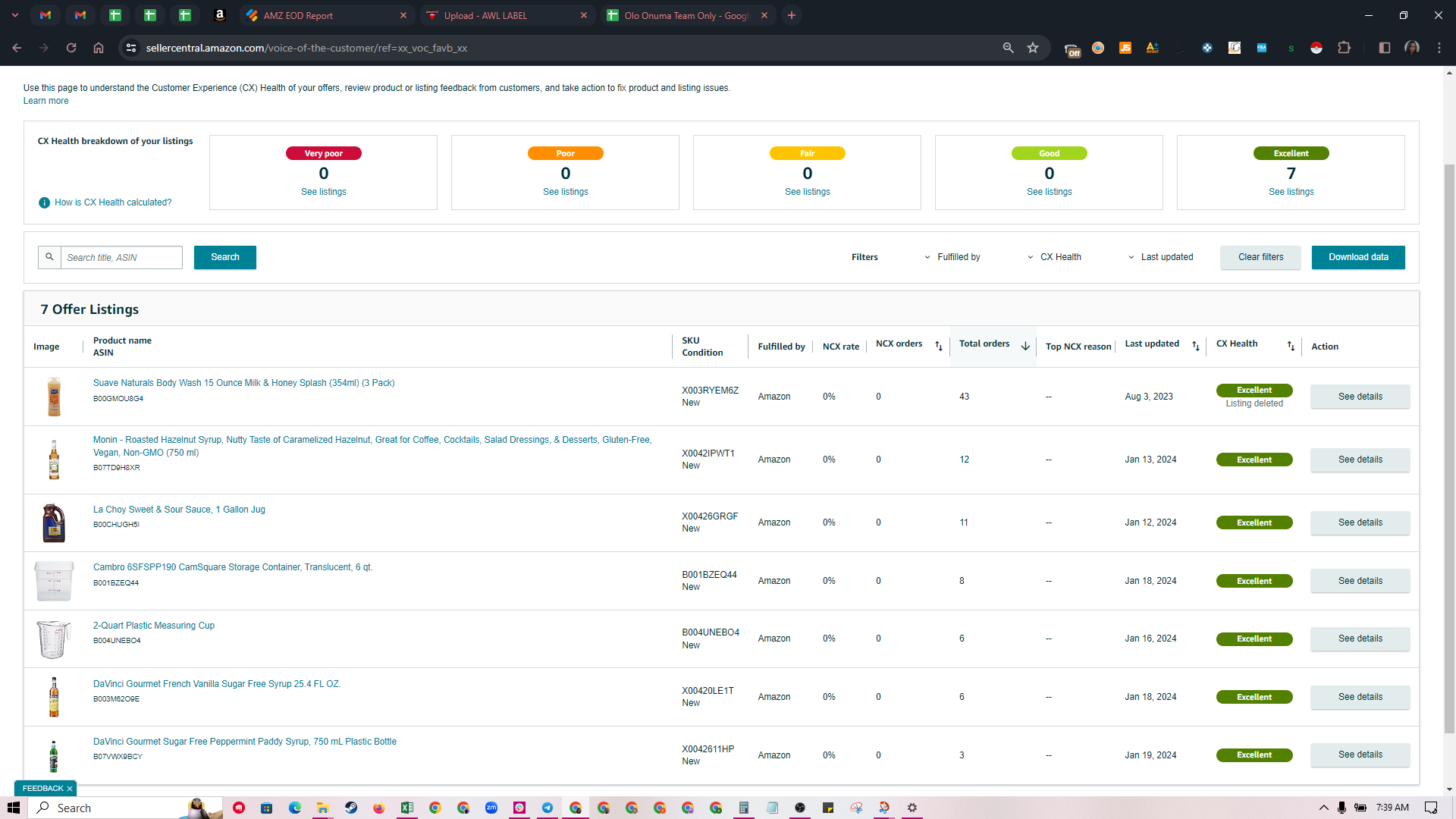This screenshot has height=819, width=1456.
Task: See details for DaVinci Peppermint Paddy Syrup
Action: point(1360,755)
